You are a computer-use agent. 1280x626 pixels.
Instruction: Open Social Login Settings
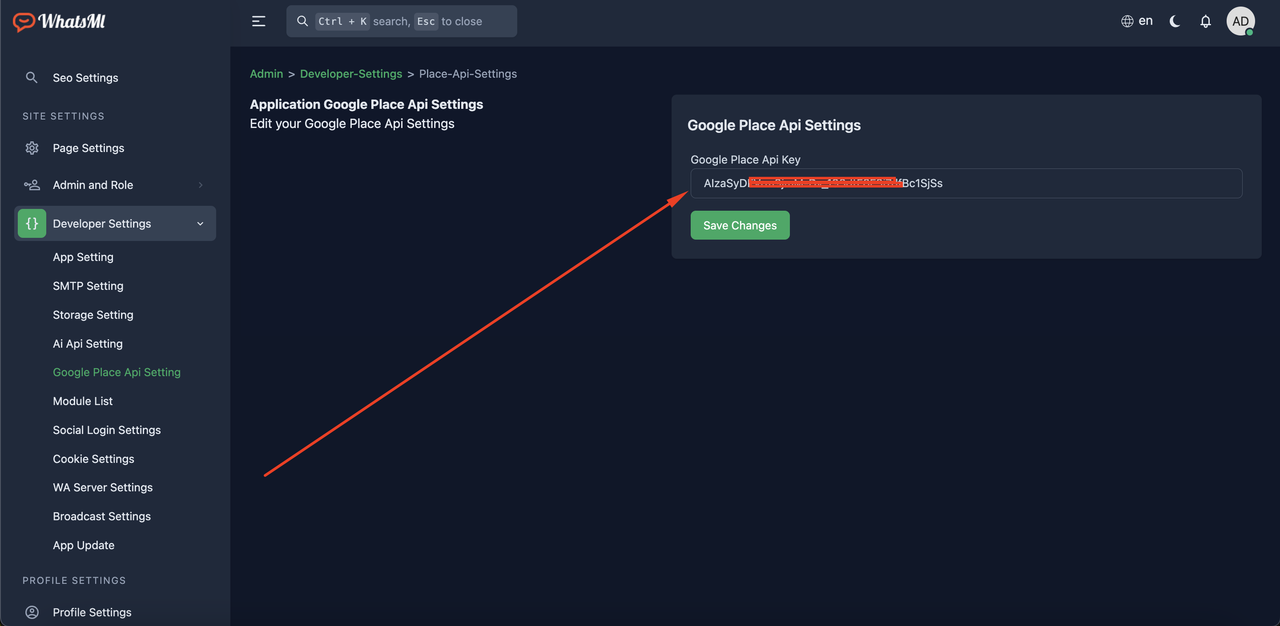(107, 430)
